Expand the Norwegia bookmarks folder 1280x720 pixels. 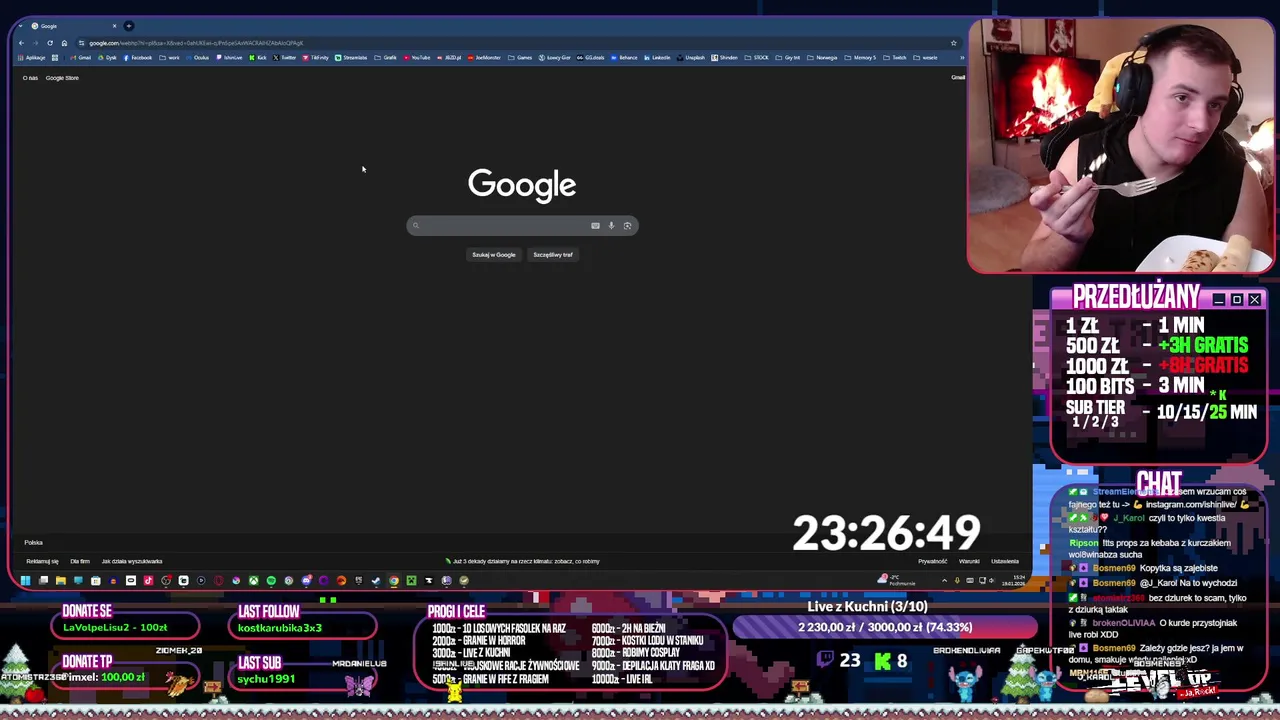(822, 57)
